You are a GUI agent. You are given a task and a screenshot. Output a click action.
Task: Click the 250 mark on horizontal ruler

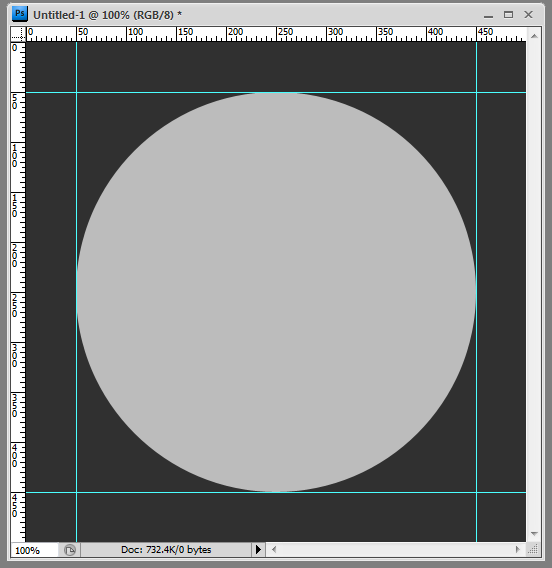pyautogui.click(x=285, y=32)
